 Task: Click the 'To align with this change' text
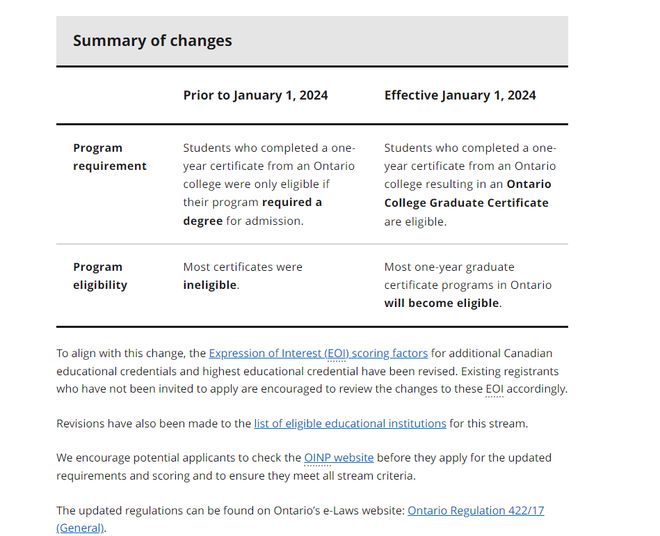(130, 353)
